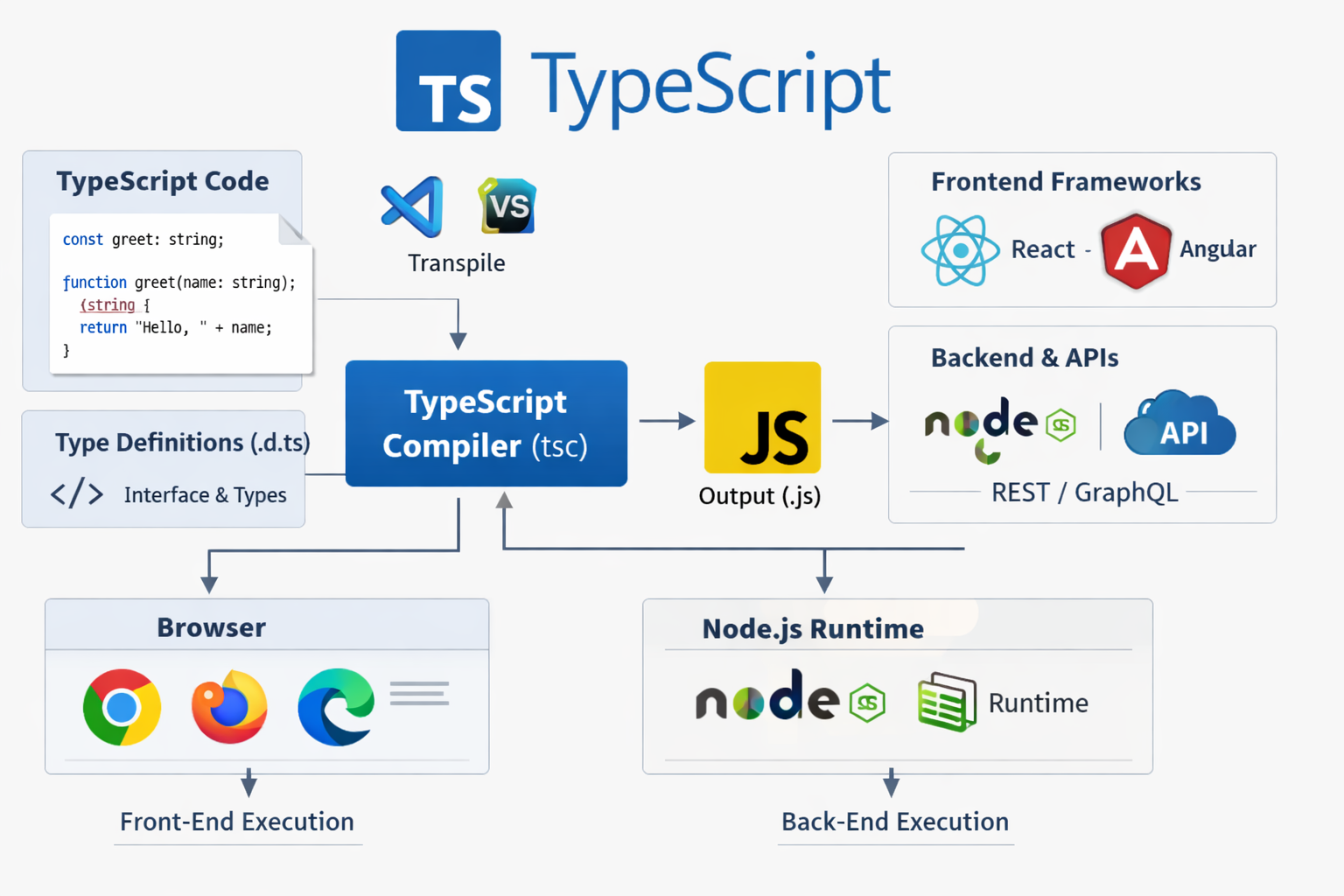
Task: Click the VS Visual Studio icon
Action: point(507,206)
